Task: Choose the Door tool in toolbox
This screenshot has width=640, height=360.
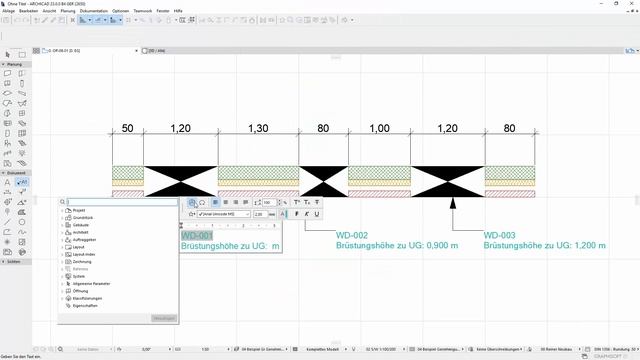Action: tap(22, 73)
